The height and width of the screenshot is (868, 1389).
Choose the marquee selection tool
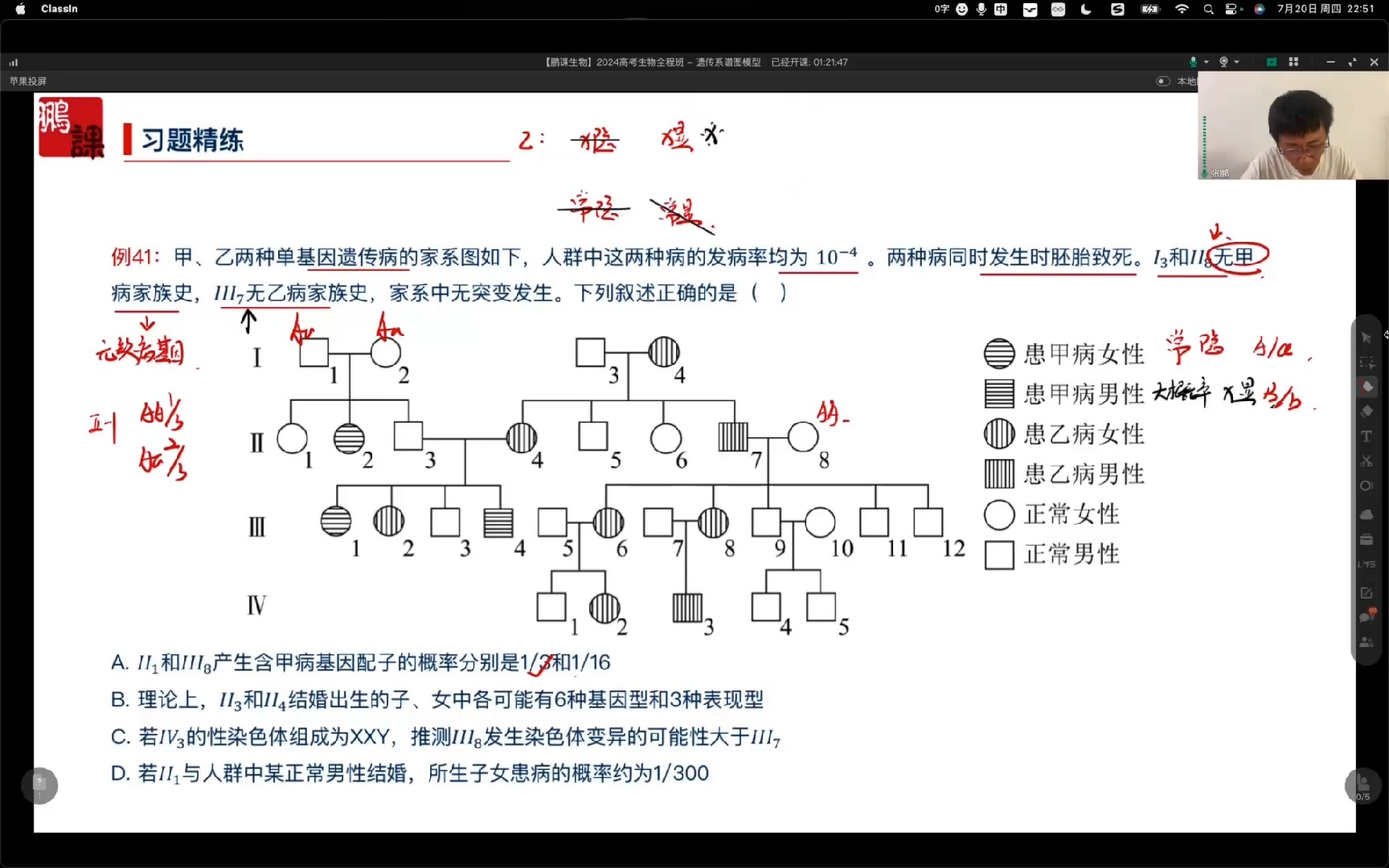(1366, 362)
